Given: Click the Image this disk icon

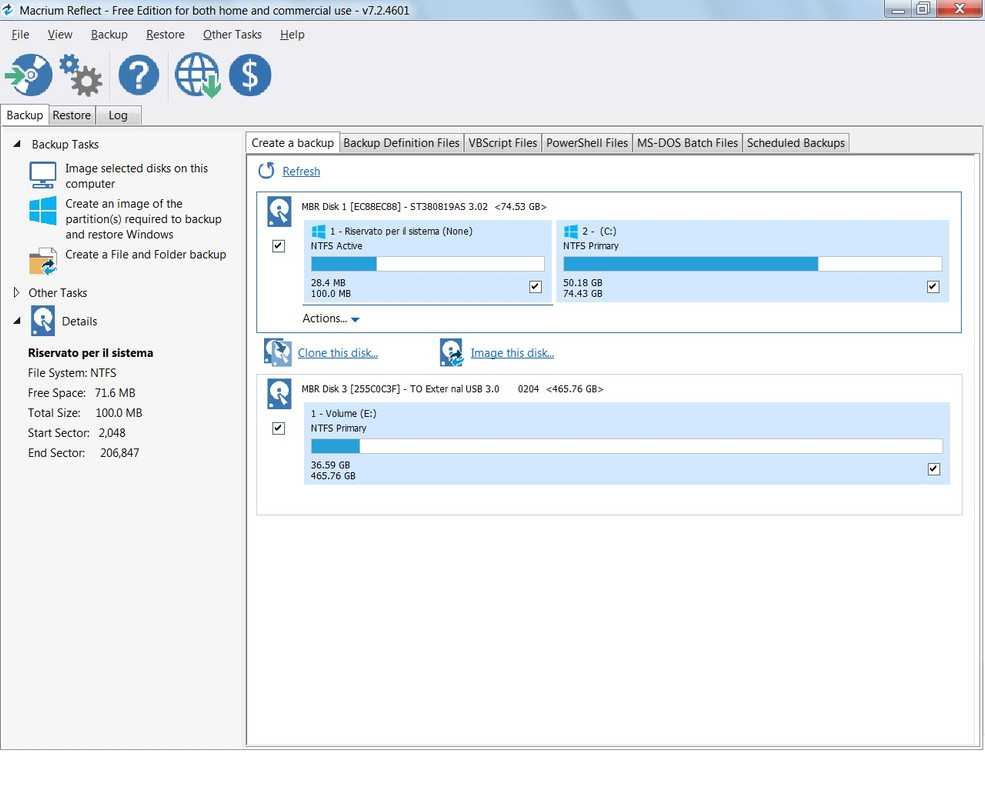Looking at the screenshot, I should 452,352.
